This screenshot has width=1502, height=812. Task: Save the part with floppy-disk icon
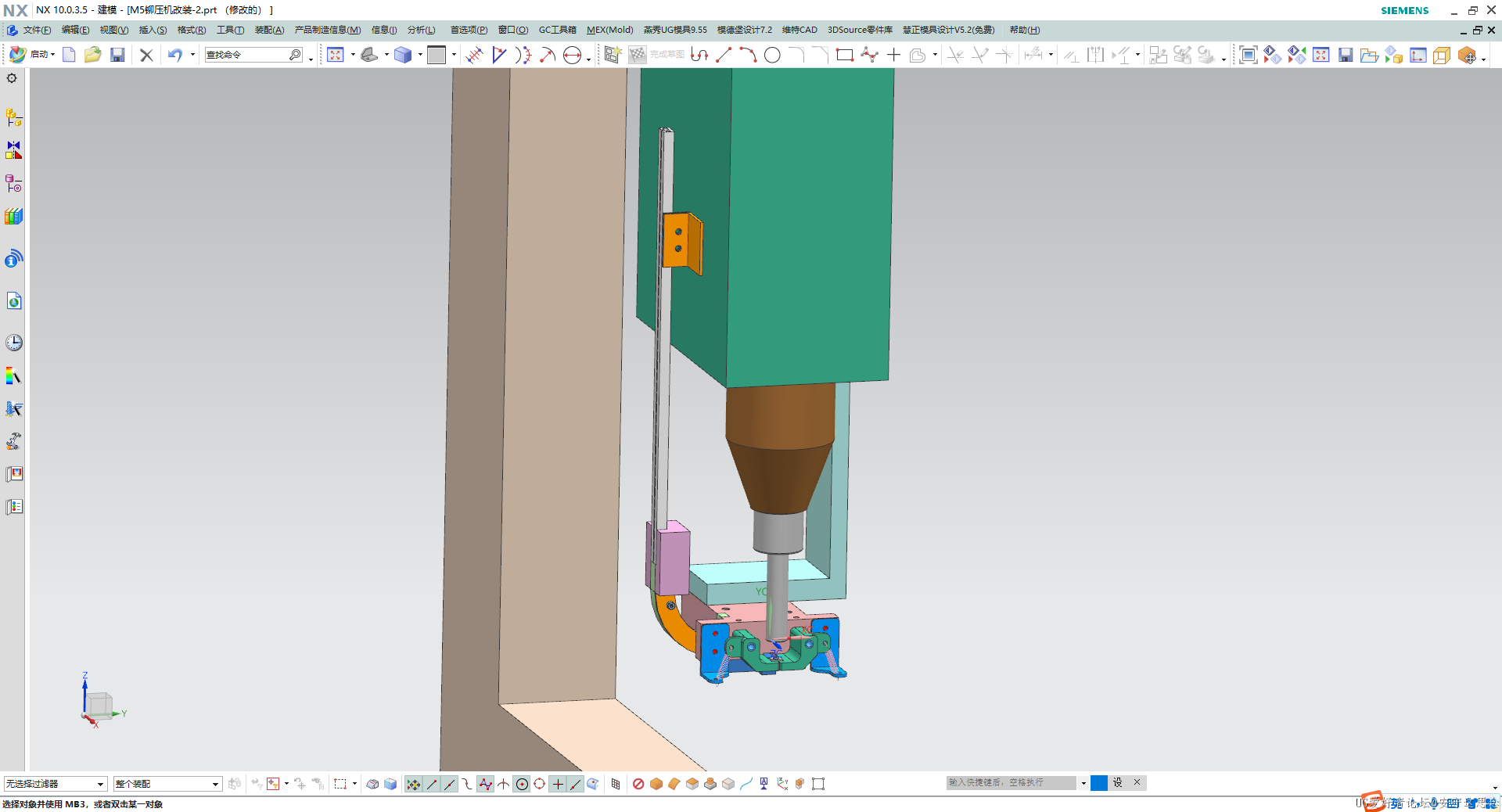117,55
